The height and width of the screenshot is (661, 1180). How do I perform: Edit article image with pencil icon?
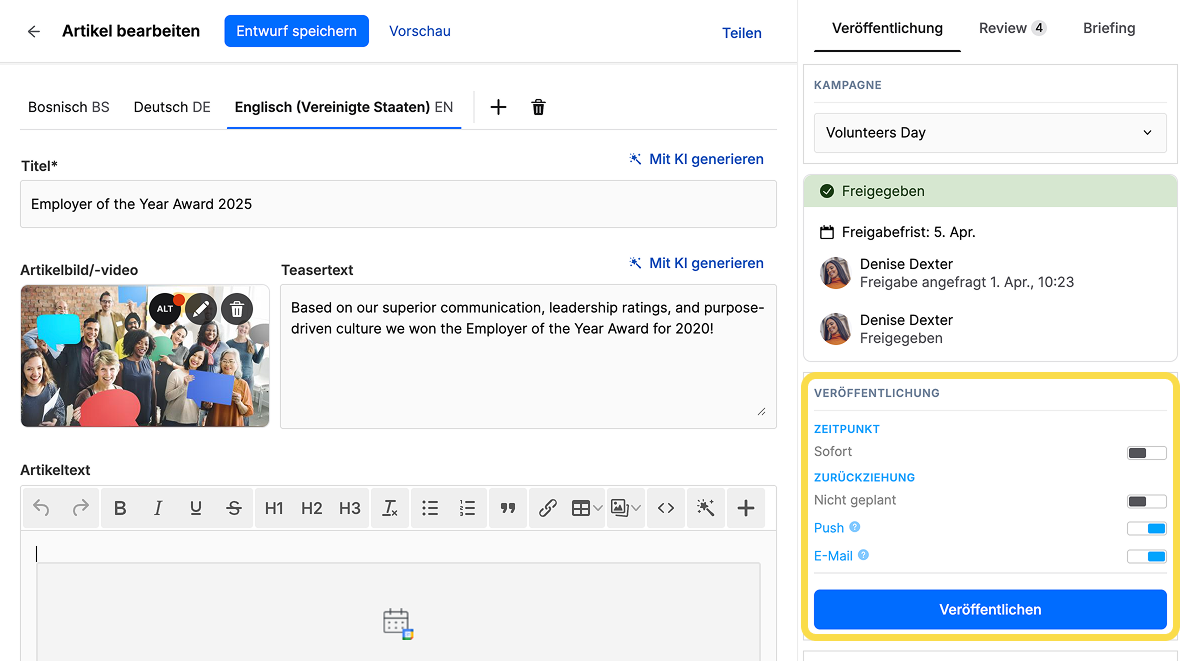click(x=201, y=309)
